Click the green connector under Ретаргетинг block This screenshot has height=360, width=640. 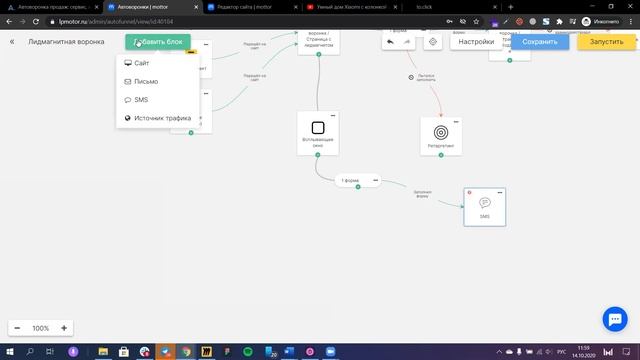(x=441, y=155)
